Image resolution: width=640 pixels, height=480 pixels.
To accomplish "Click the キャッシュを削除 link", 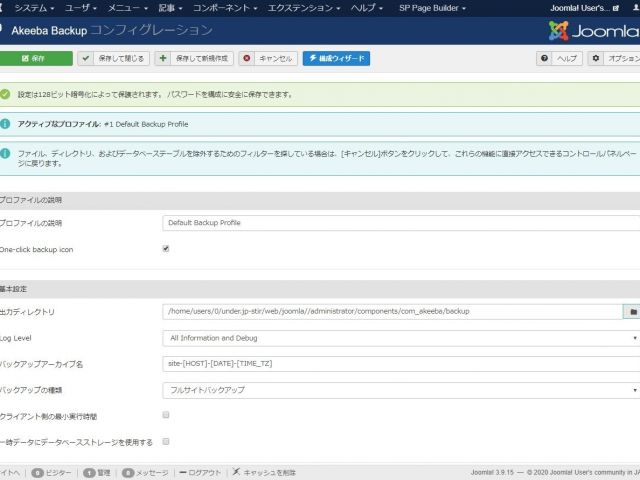I will (x=264, y=473).
